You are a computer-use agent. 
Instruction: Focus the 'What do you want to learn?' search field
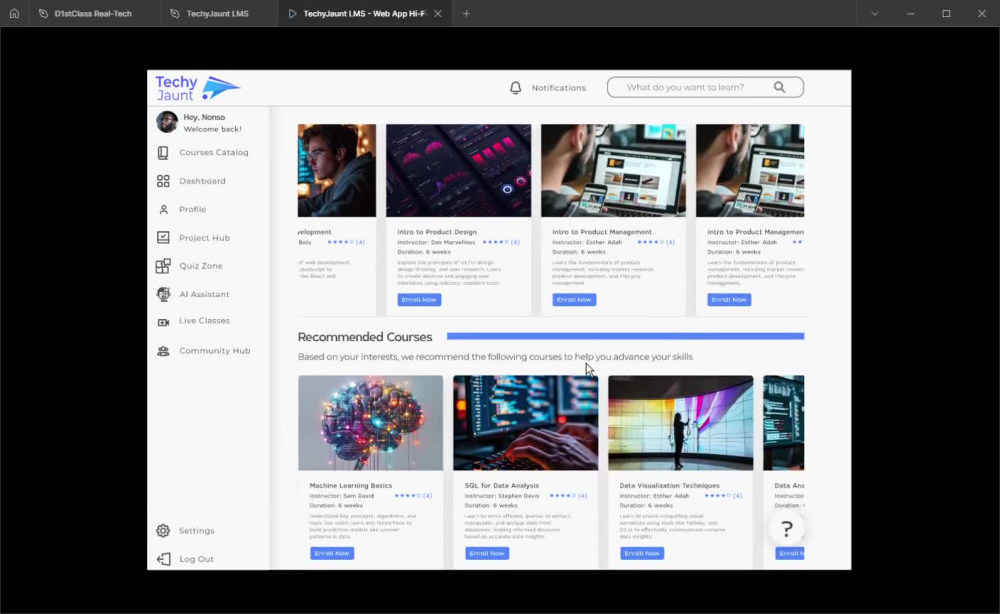(705, 87)
